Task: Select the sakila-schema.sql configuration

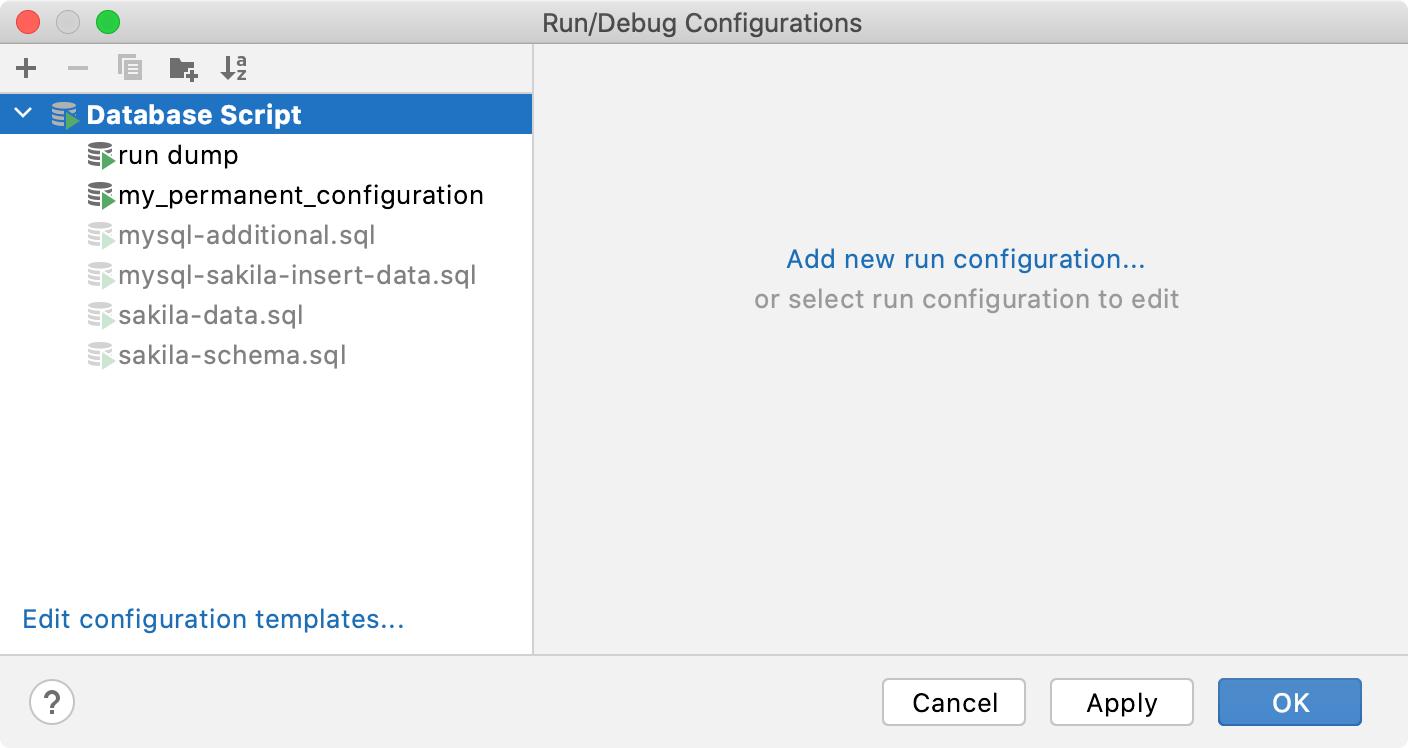Action: coord(231,355)
